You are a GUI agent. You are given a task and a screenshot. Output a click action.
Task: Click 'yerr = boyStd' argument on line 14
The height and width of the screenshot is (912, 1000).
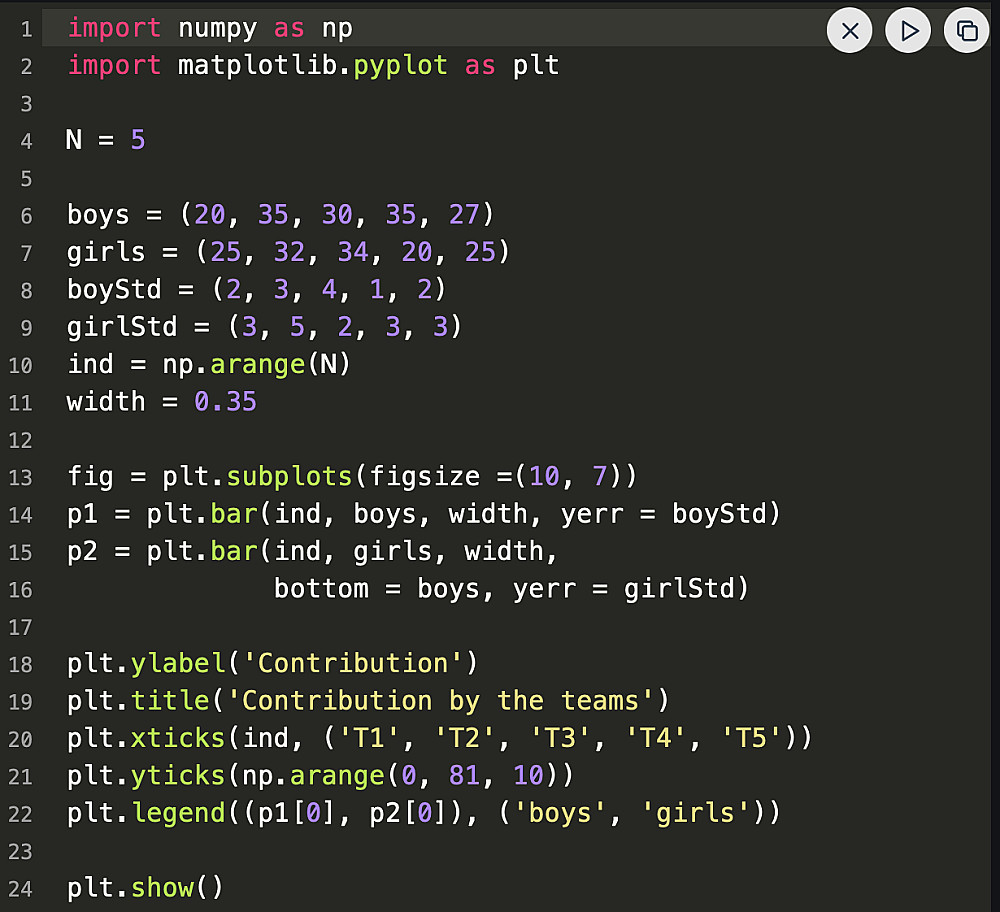pos(663,514)
